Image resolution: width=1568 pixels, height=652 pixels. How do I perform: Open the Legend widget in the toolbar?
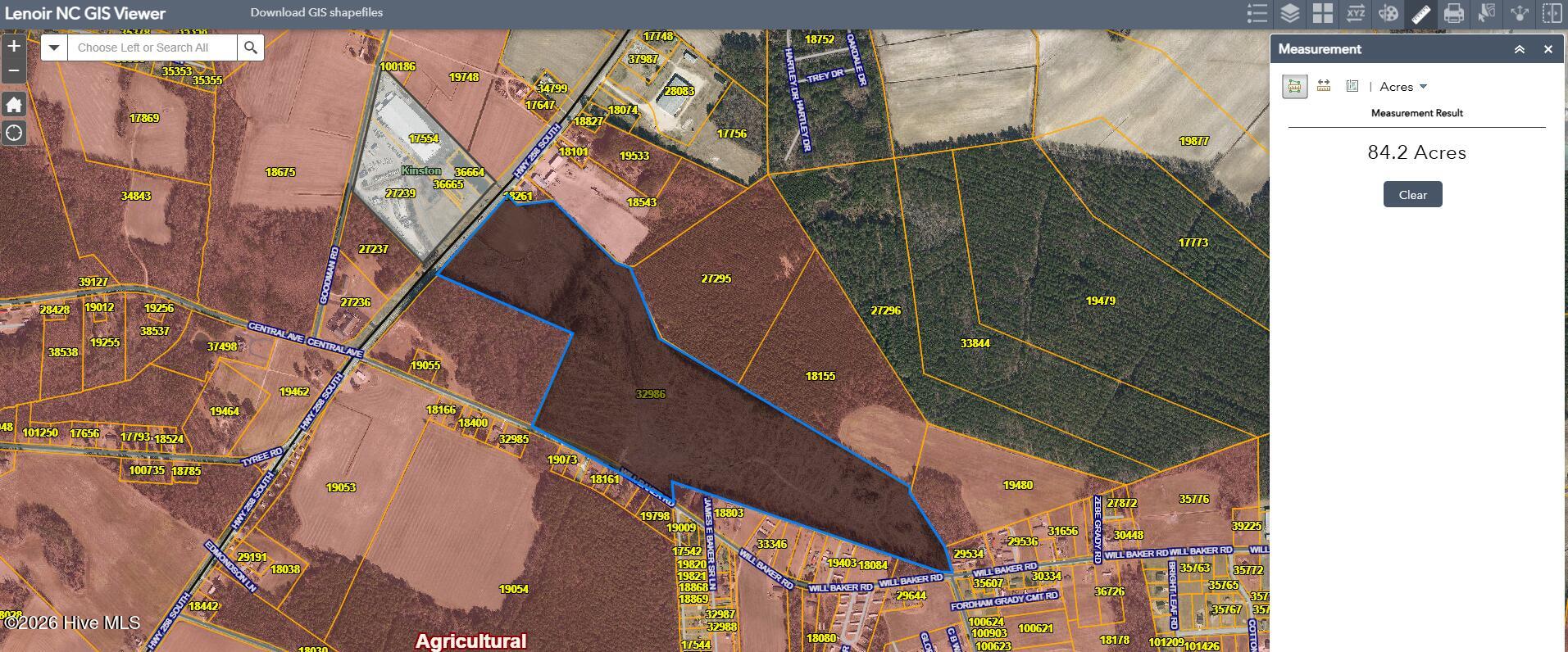[1257, 14]
